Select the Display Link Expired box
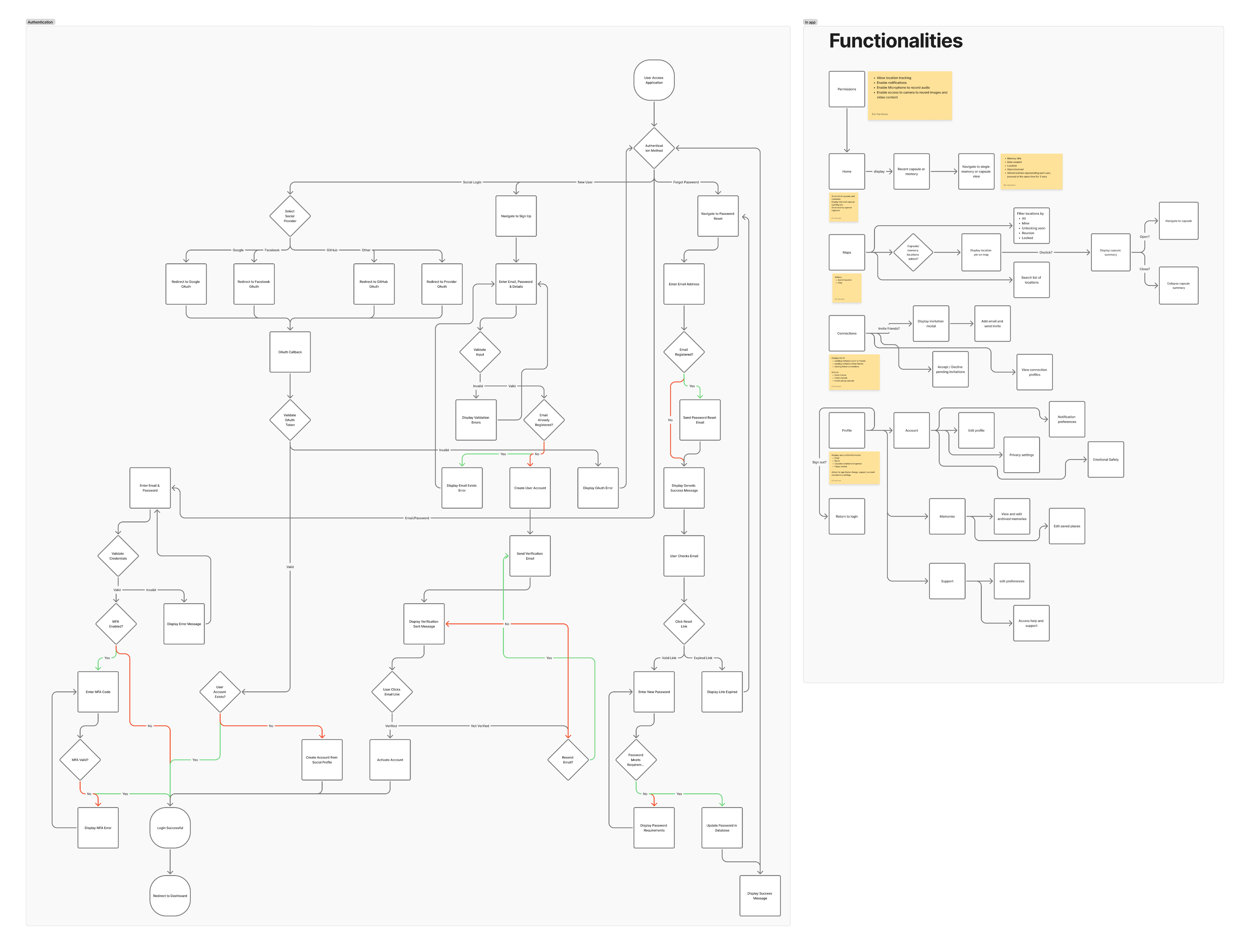1250x952 pixels. (x=722, y=692)
